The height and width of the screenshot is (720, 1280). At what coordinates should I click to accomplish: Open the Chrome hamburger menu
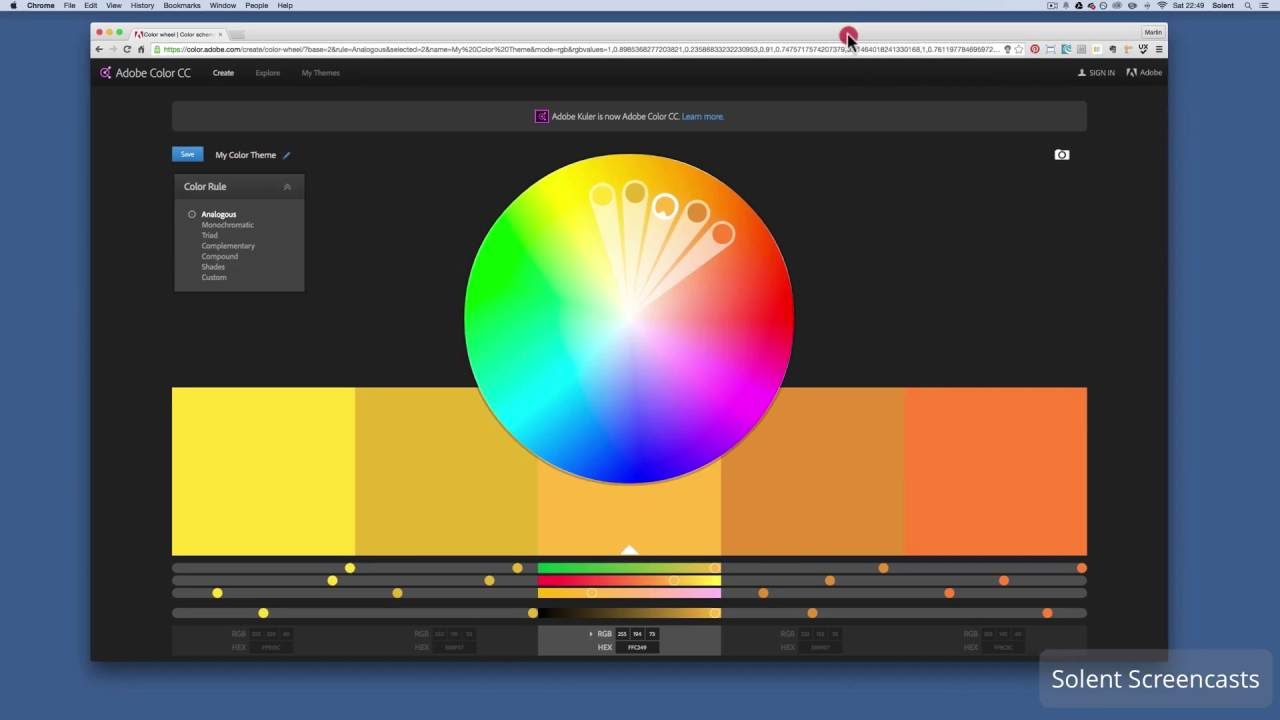[1159, 49]
